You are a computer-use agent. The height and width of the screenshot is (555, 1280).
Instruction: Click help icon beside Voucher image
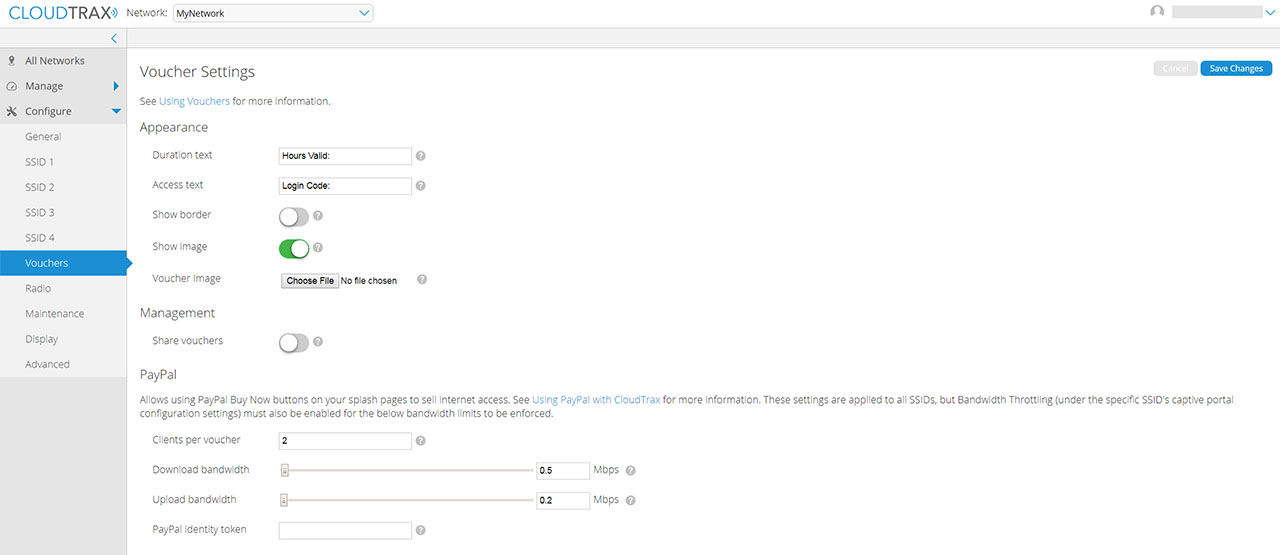point(422,280)
